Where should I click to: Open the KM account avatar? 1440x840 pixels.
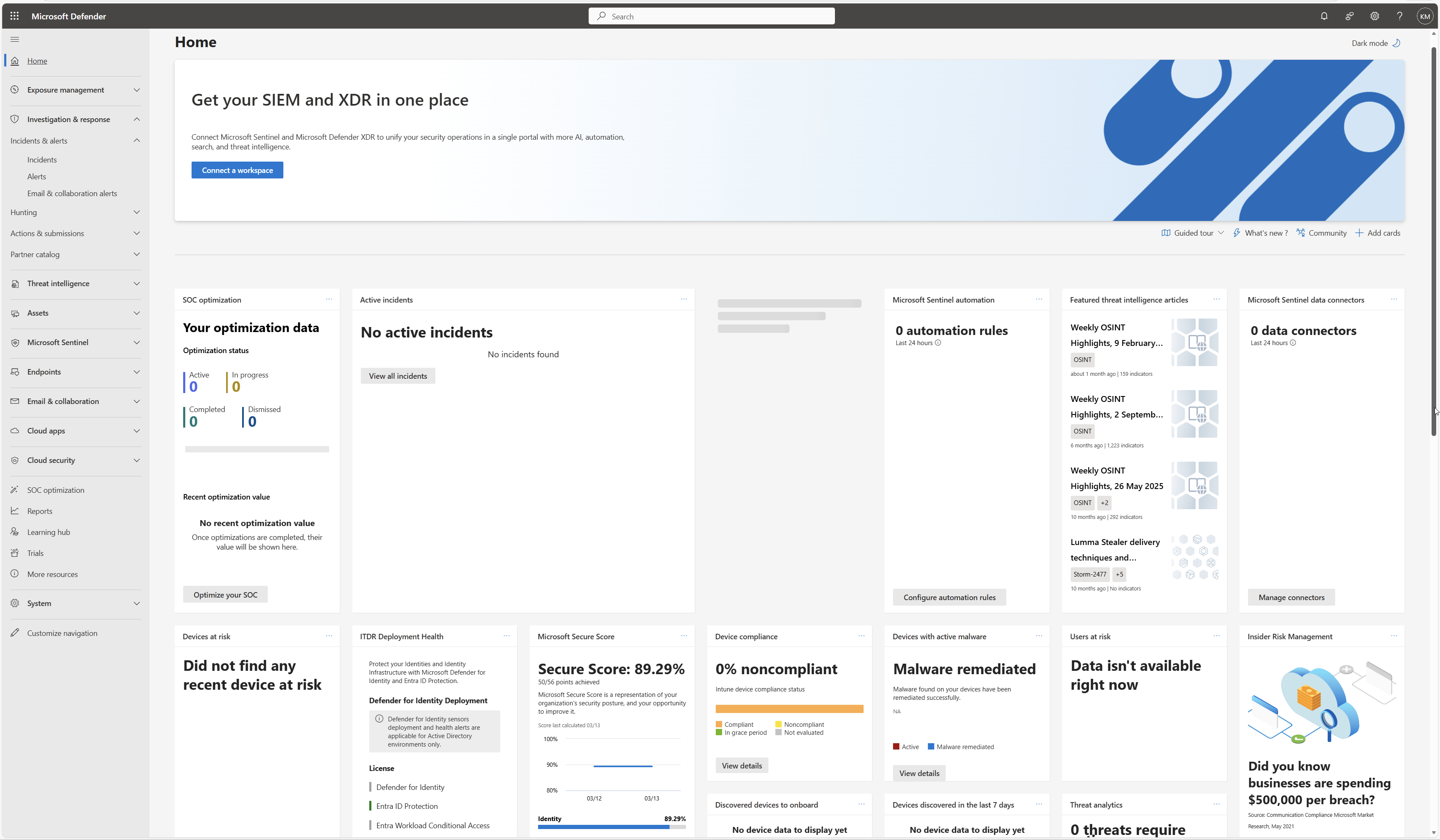pyautogui.click(x=1424, y=16)
